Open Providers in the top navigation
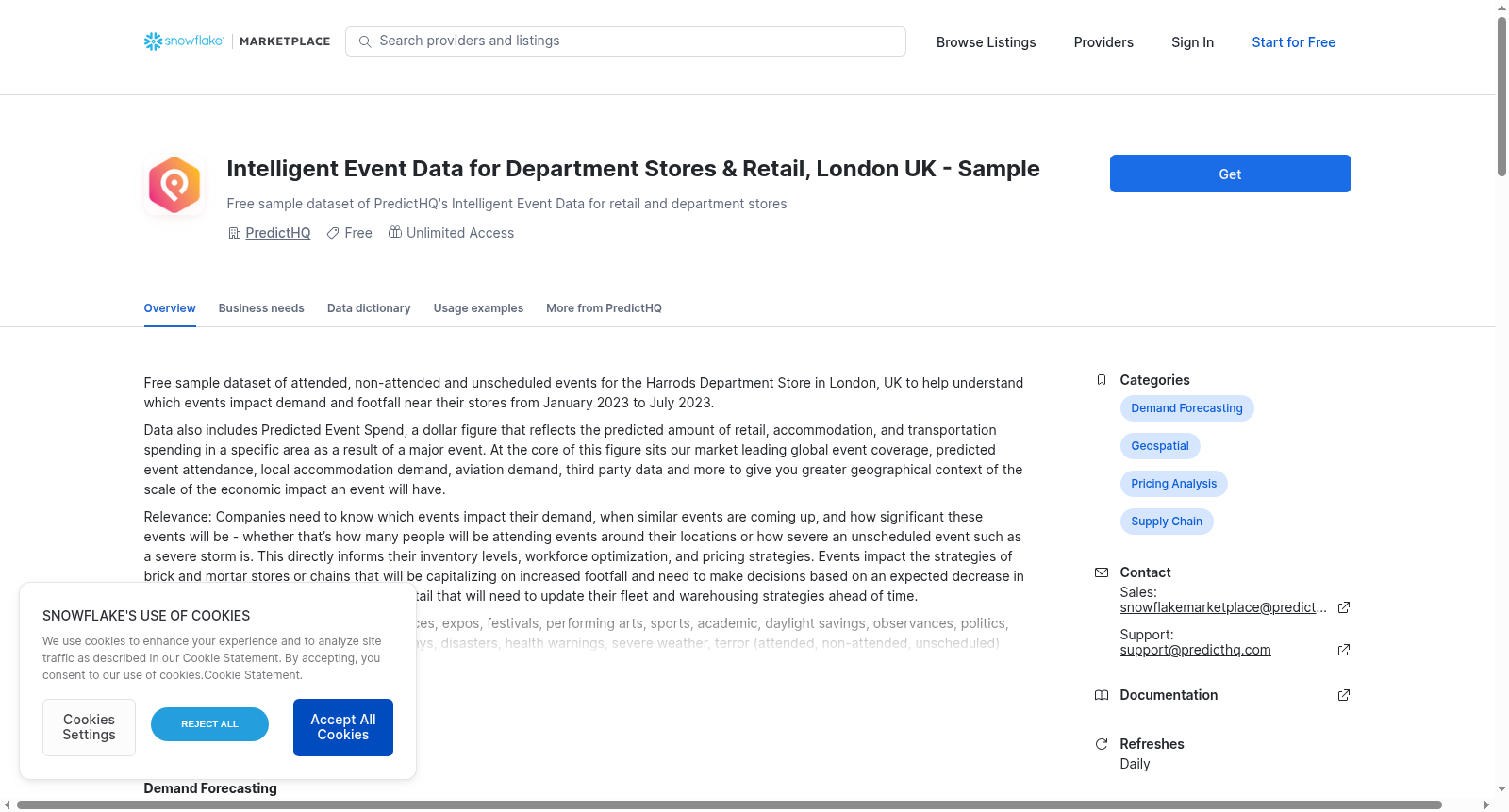The image size is (1509, 812). (x=1103, y=42)
